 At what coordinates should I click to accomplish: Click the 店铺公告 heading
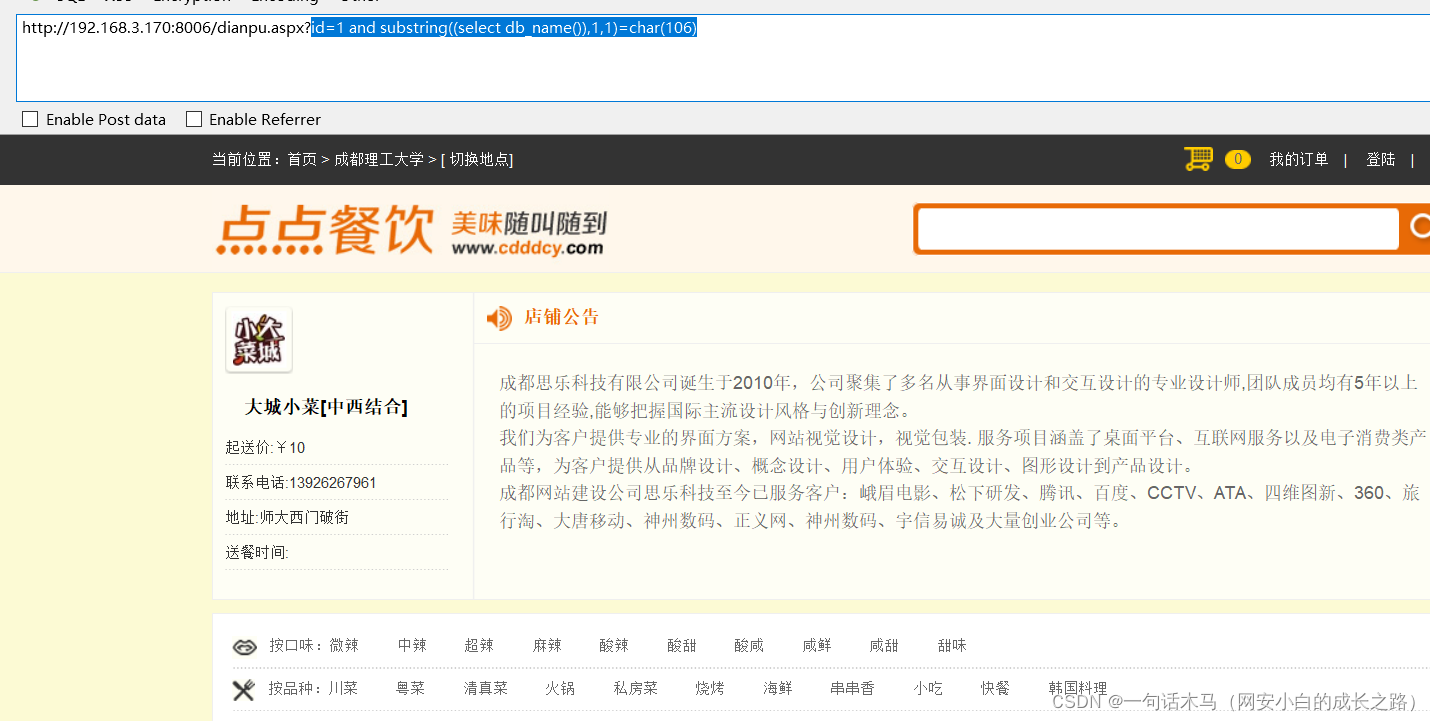tap(562, 317)
